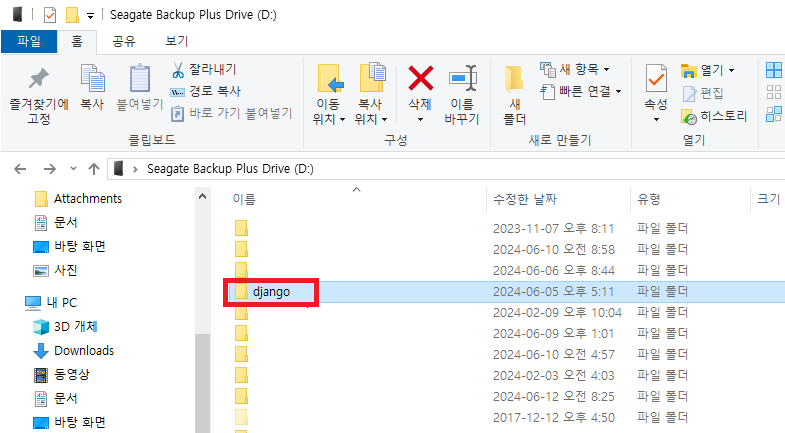The image size is (785, 433).
Task: Click the Paste (붙여넣기) clipboard icon
Action: (x=140, y=79)
